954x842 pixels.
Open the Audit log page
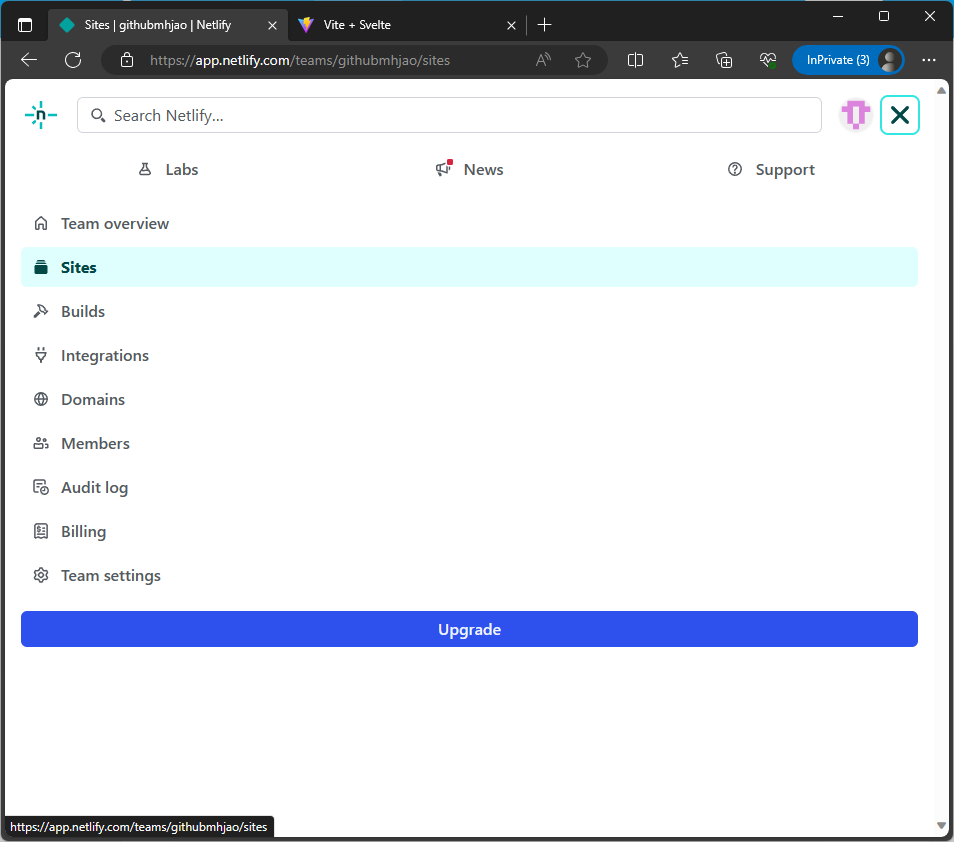(x=469, y=487)
